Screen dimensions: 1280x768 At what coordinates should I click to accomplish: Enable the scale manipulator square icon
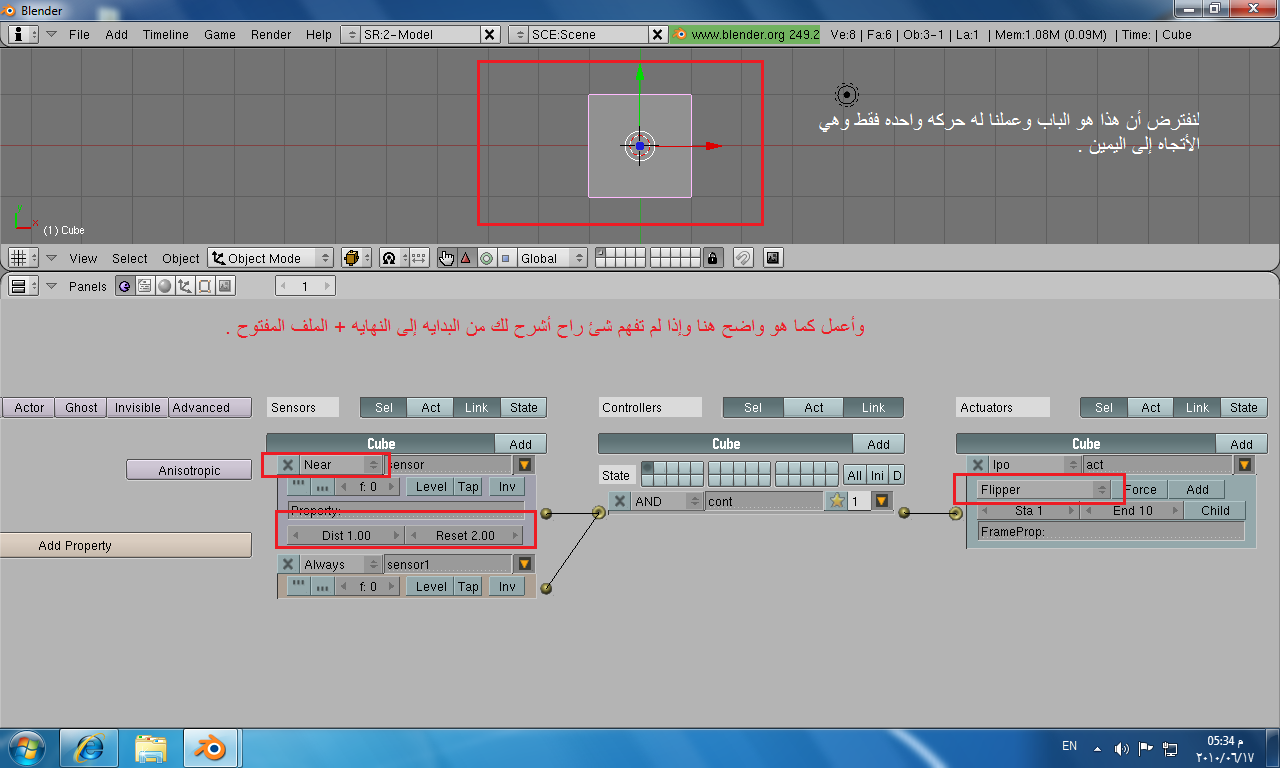click(x=505, y=258)
